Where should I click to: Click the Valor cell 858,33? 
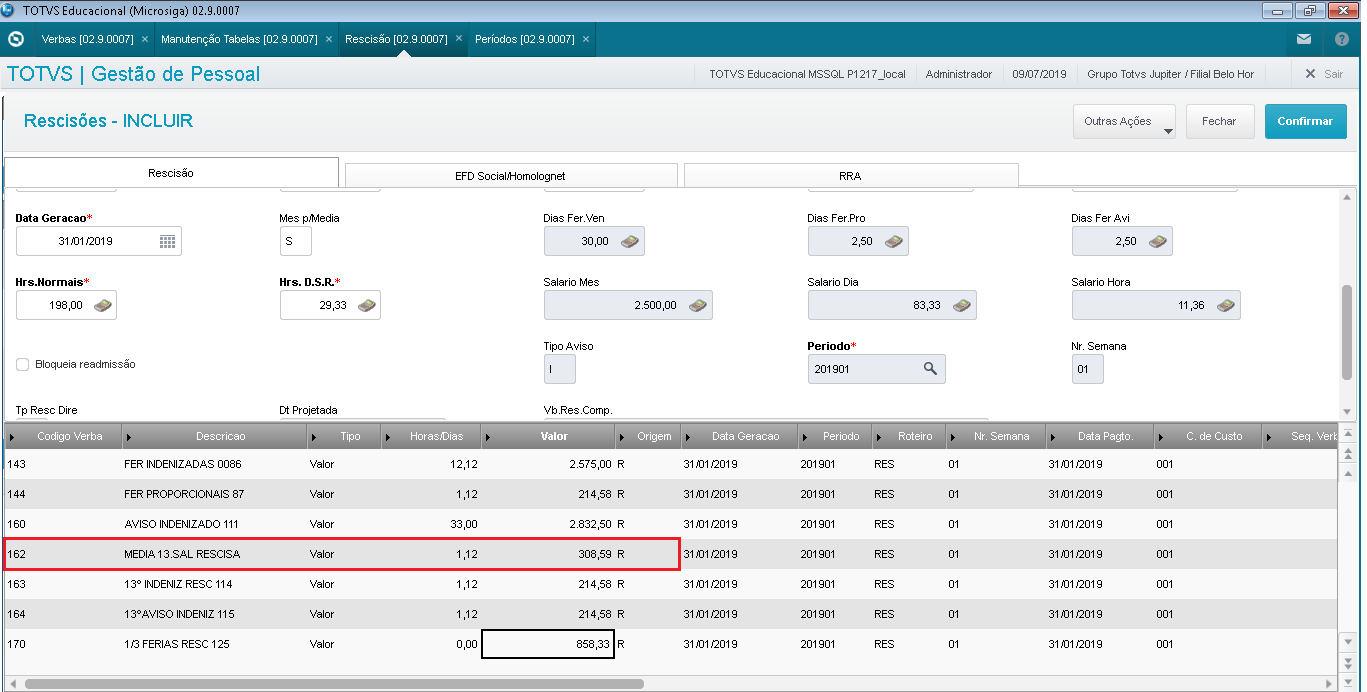[547, 644]
